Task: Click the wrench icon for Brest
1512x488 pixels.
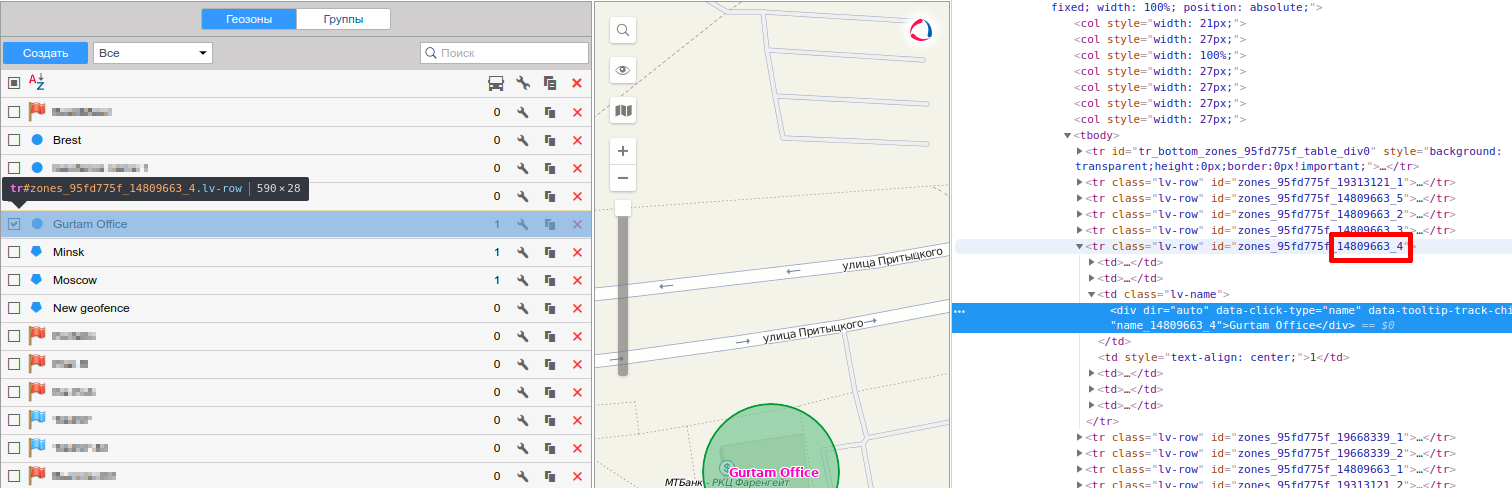Action: click(x=522, y=140)
